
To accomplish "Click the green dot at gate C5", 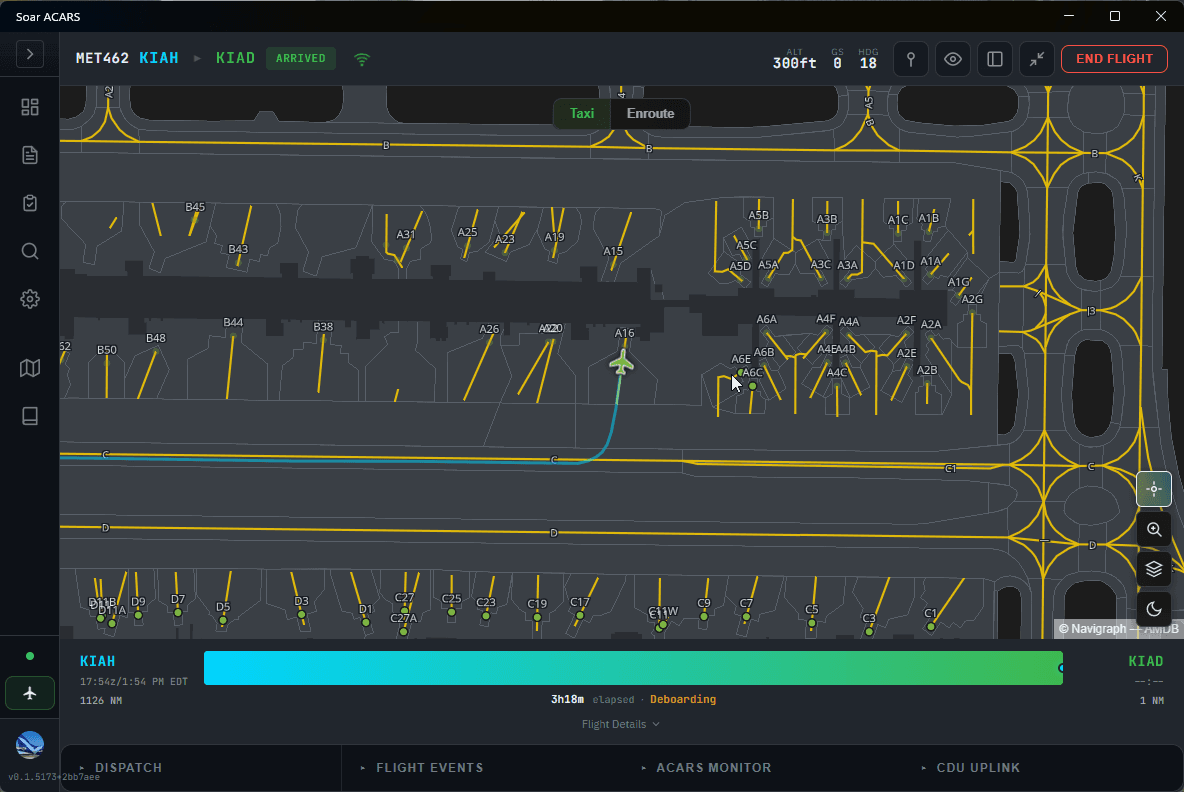I will click(x=812, y=624).
